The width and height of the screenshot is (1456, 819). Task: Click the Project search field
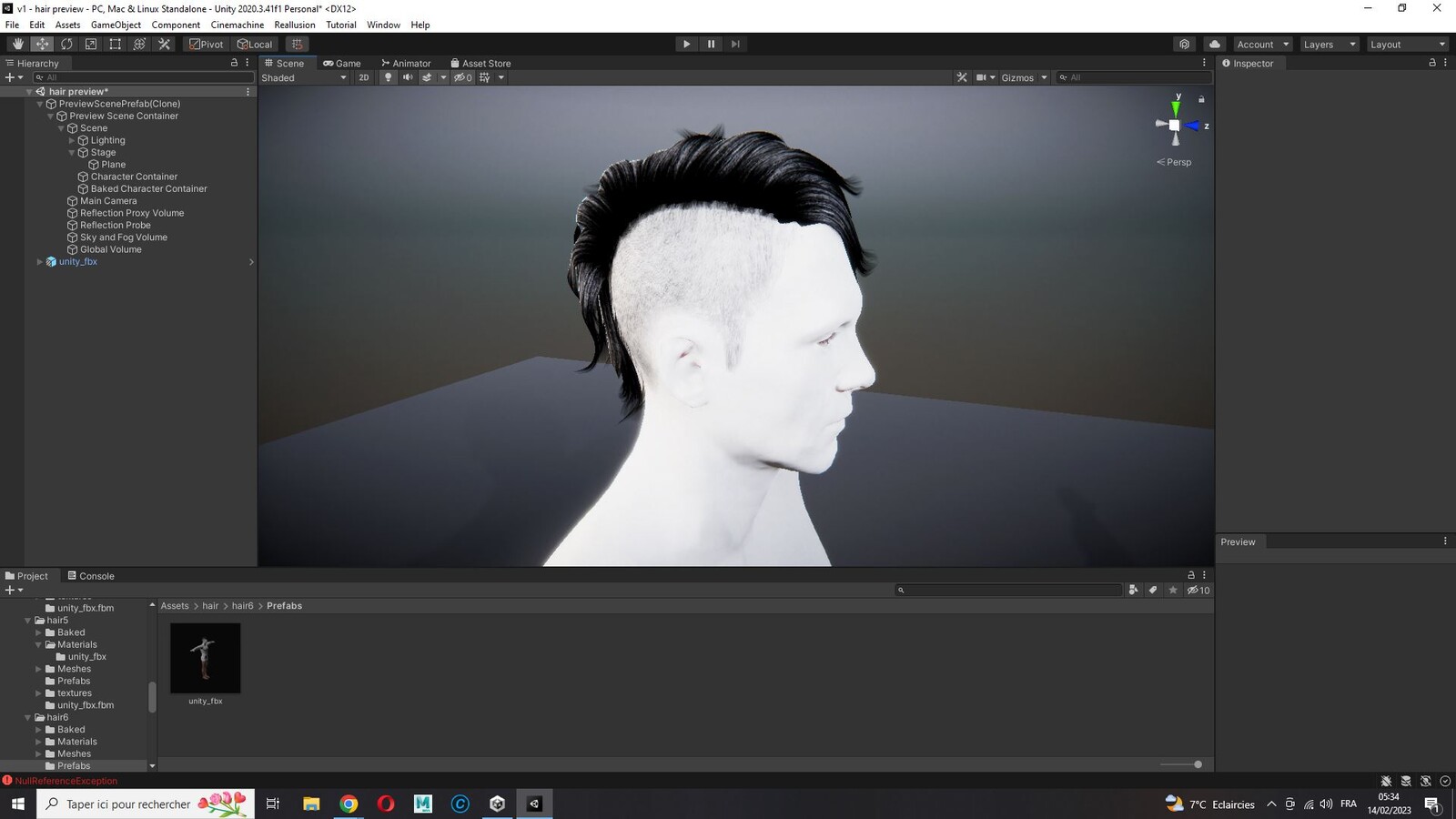click(x=1009, y=590)
